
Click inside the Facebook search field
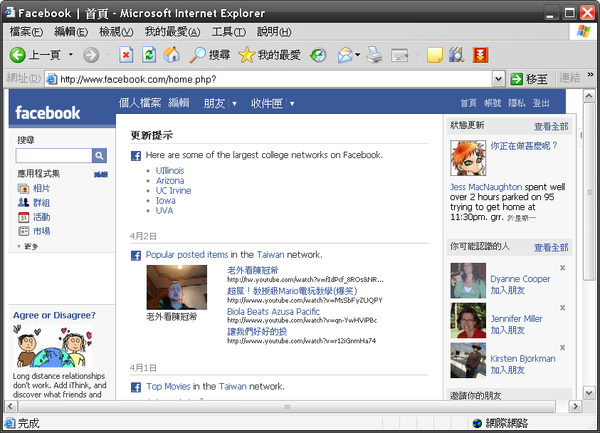(x=54, y=156)
